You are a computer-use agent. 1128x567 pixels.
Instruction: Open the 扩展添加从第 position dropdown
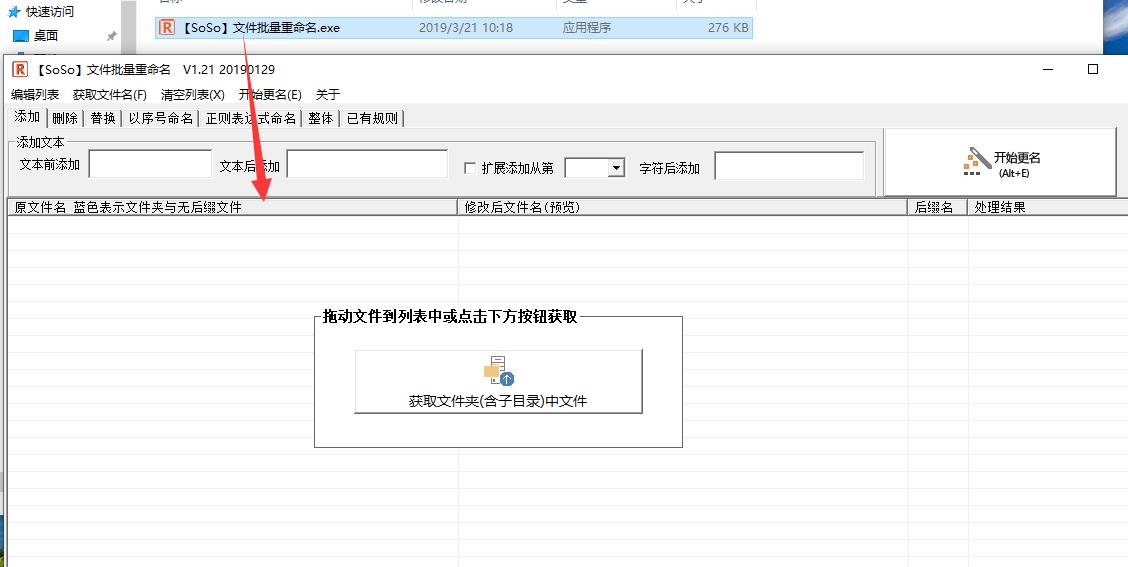pyautogui.click(x=616, y=168)
